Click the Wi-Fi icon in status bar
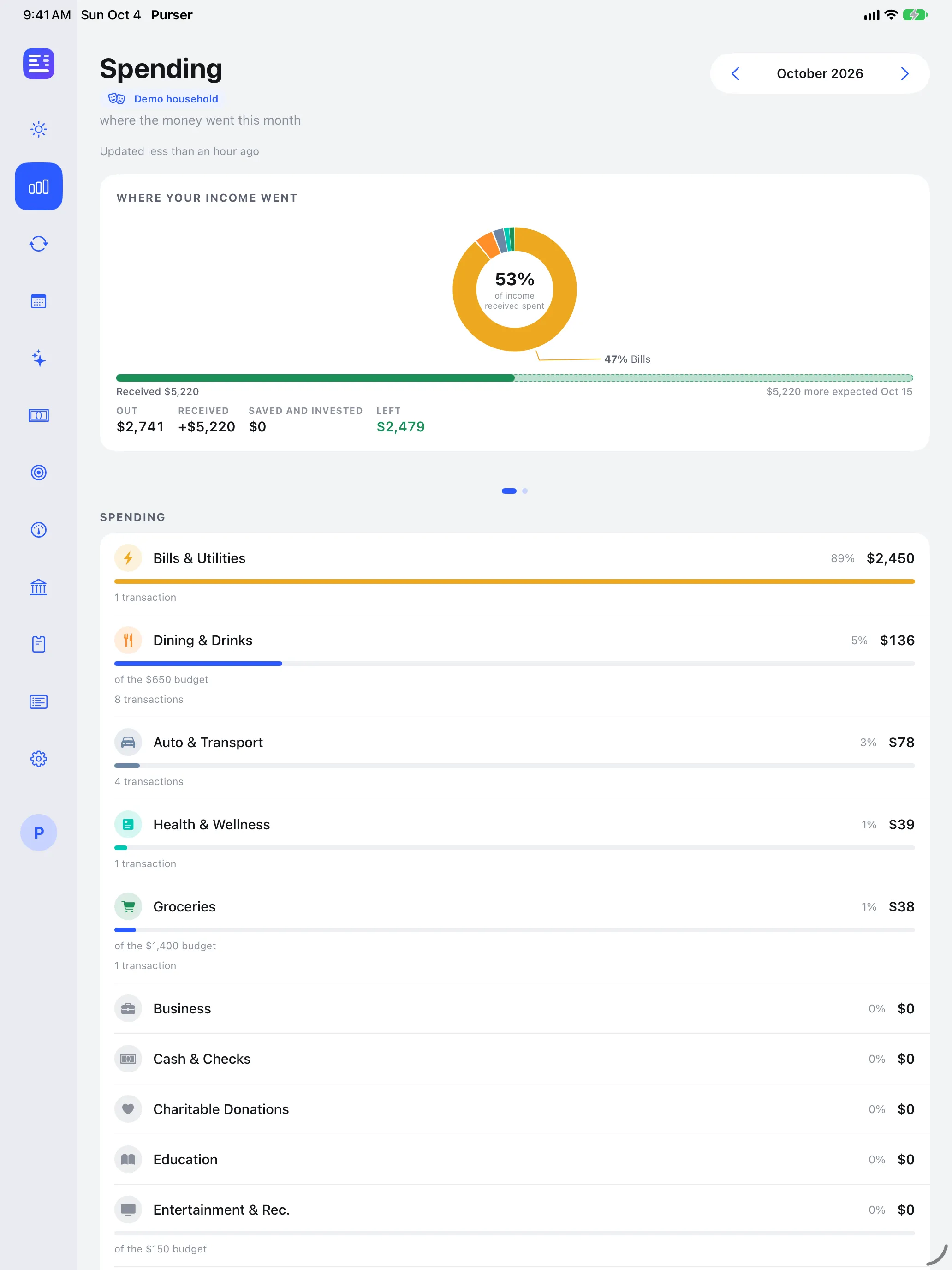952x1270 pixels. (891, 15)
